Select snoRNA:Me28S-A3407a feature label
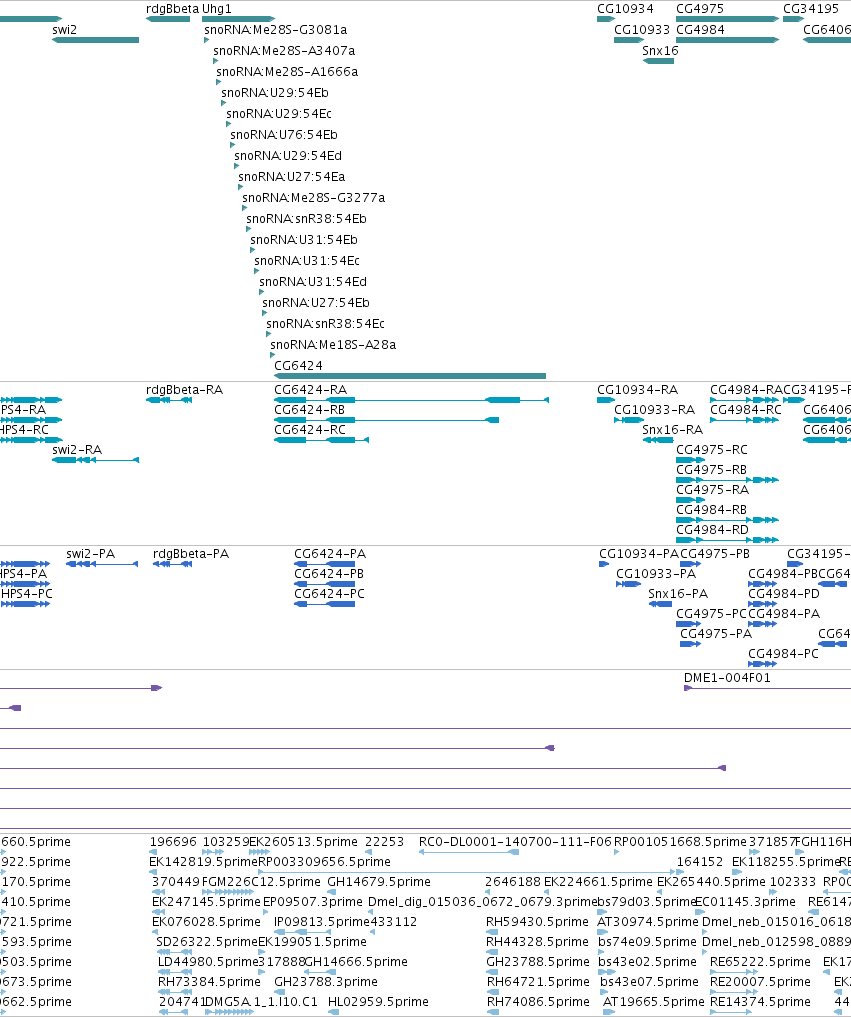 coord(284,51)
